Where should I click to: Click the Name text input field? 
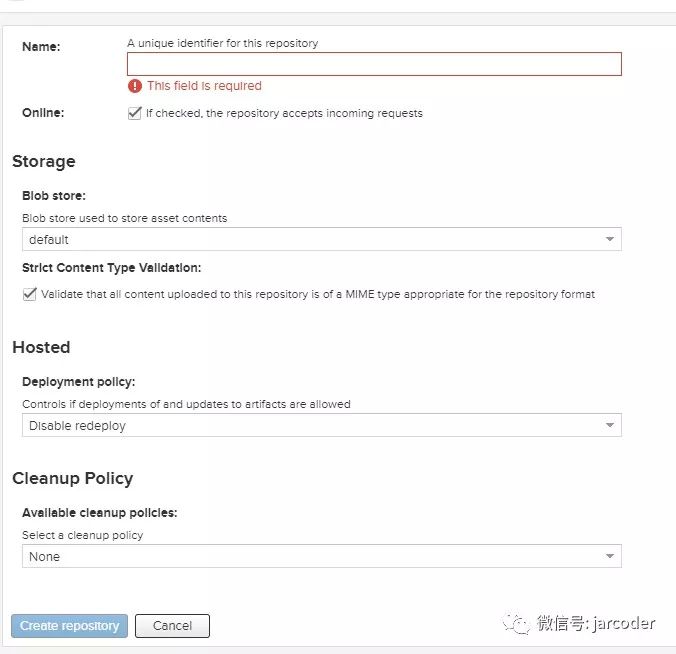(374, 64)
